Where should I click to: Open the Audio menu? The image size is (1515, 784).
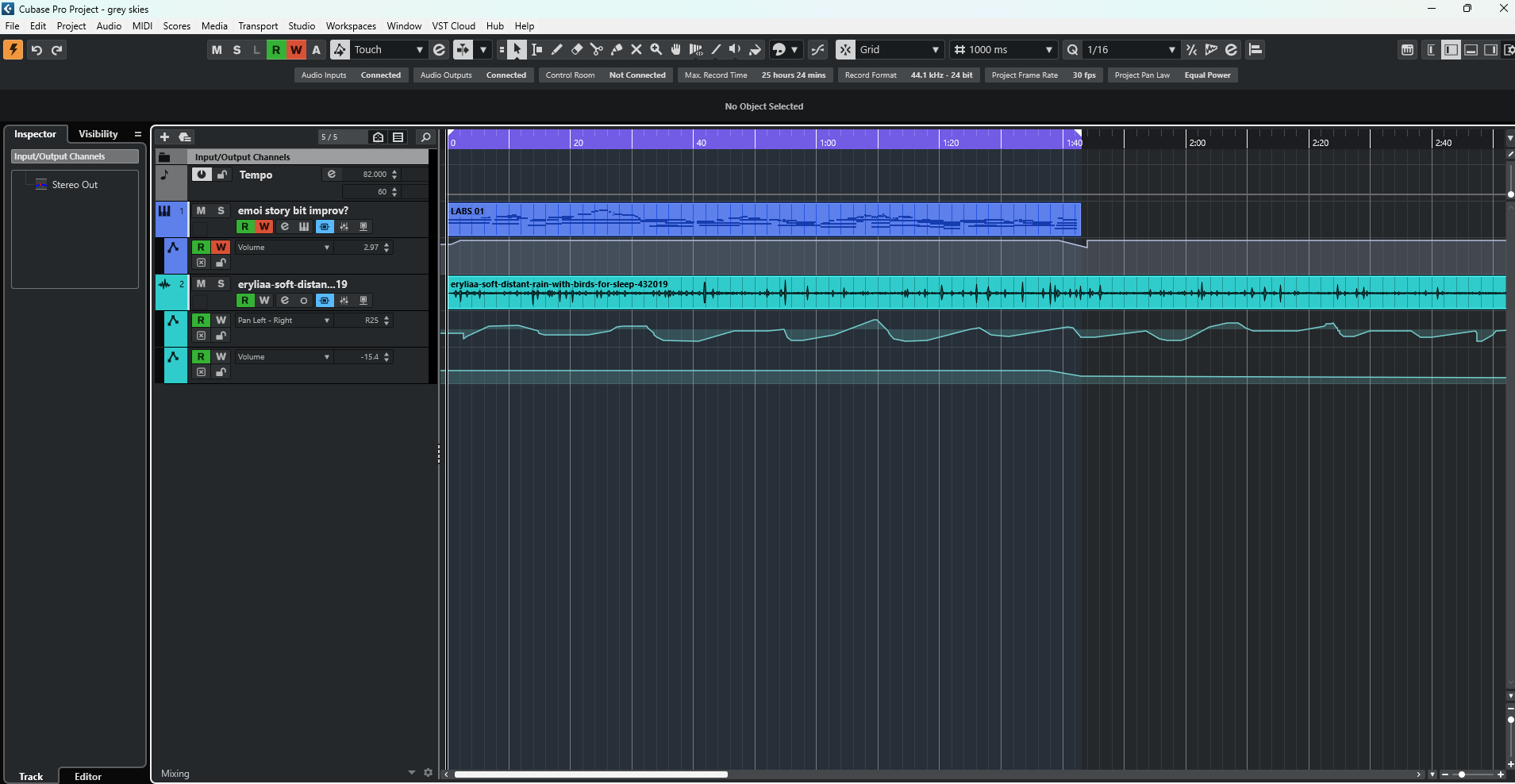(109, 26)
